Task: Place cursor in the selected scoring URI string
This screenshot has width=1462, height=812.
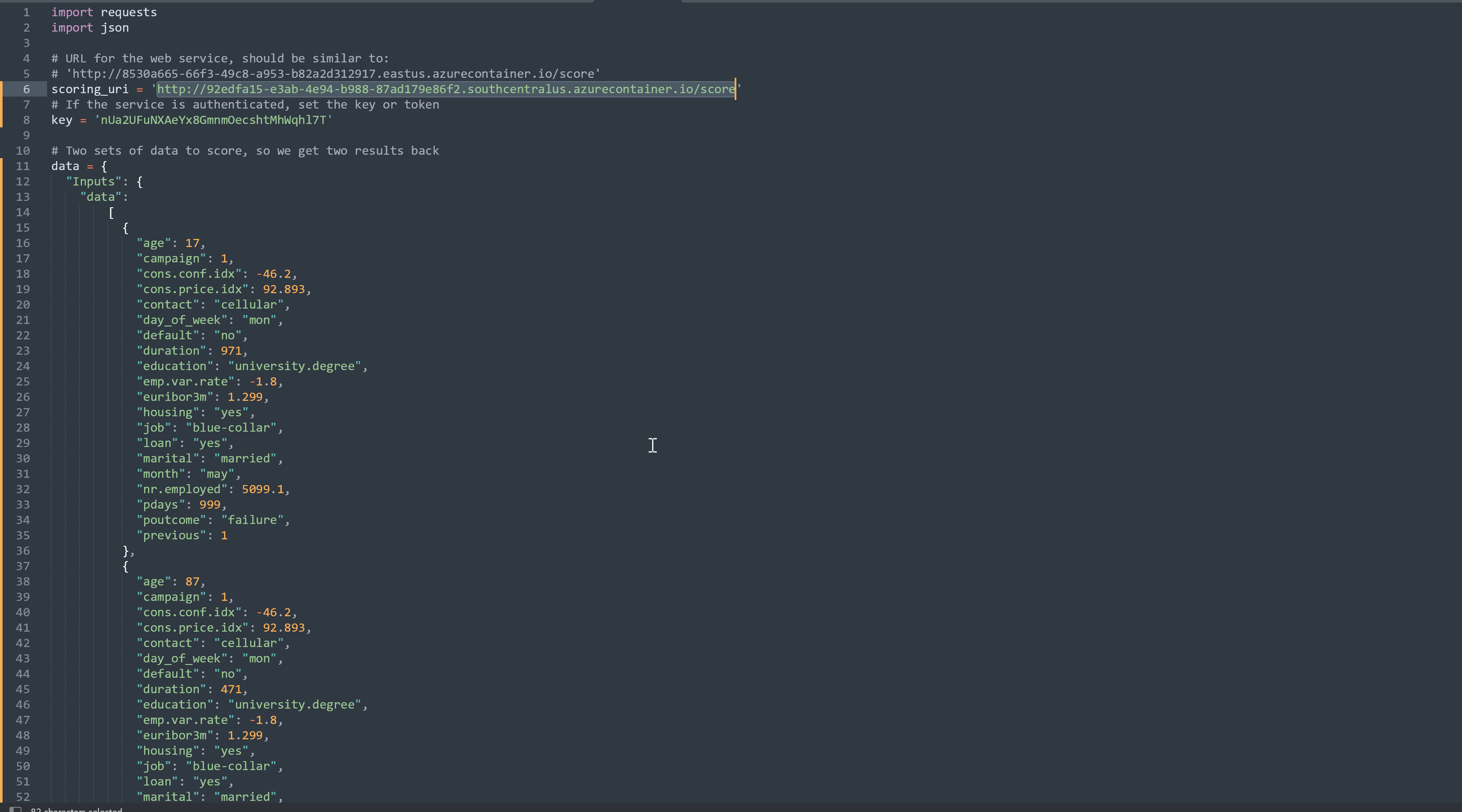Action: coord(446,89)
